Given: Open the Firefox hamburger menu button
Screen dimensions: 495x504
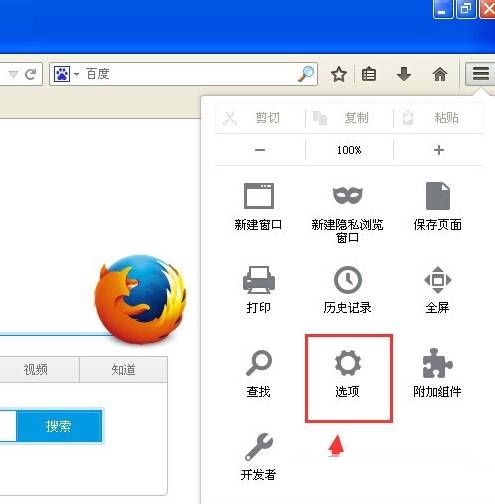Looking at the screenshot, I should click(x=480, y=74).
